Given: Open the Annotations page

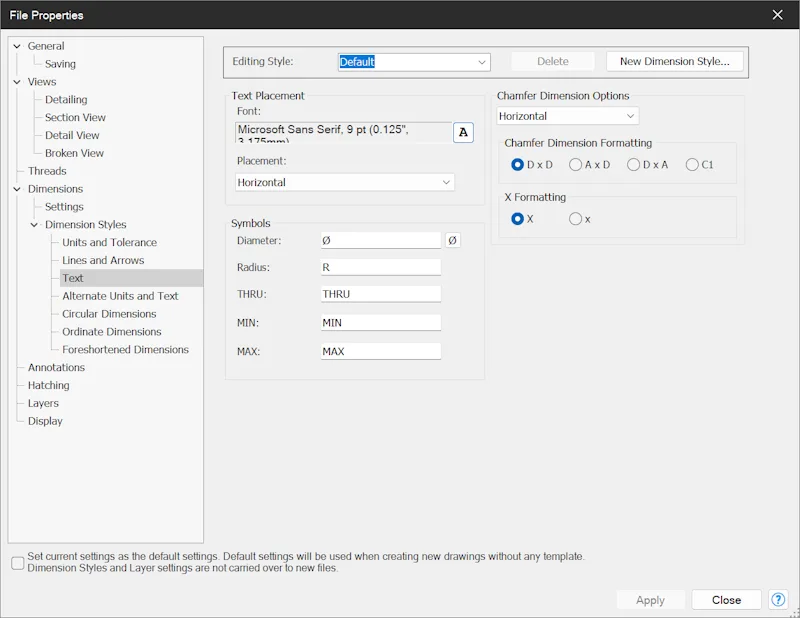Looking at the screenshot, I should pos(57,367).
